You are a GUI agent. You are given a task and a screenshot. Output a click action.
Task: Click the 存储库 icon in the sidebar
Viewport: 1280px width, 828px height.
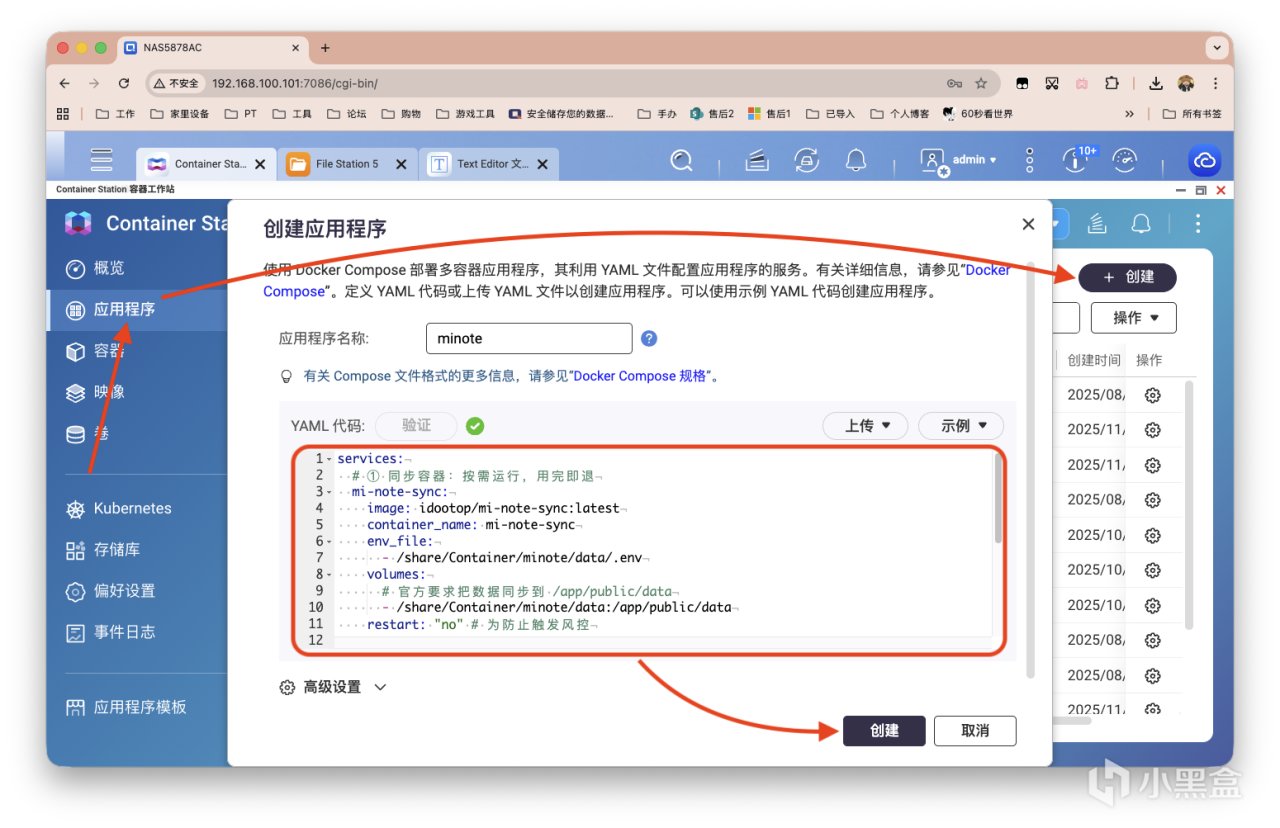click(x=75, y=550)
